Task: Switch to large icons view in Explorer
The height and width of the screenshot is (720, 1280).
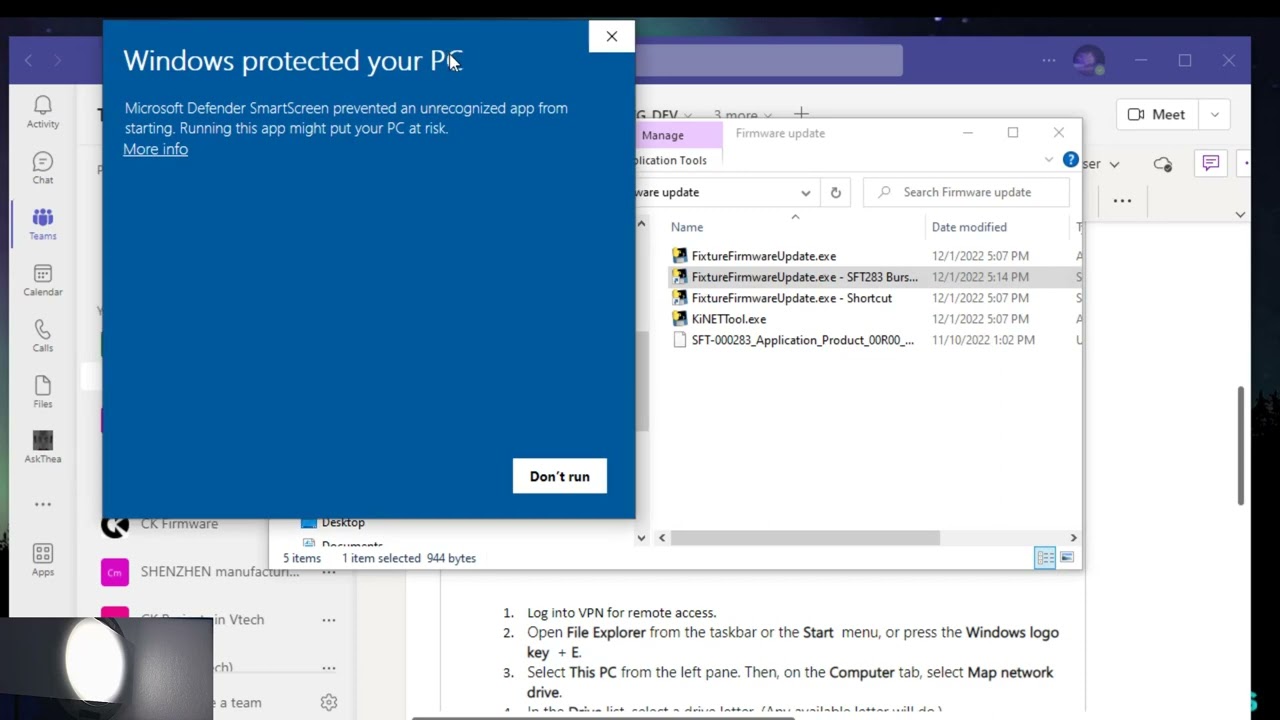Action: 1067,558
